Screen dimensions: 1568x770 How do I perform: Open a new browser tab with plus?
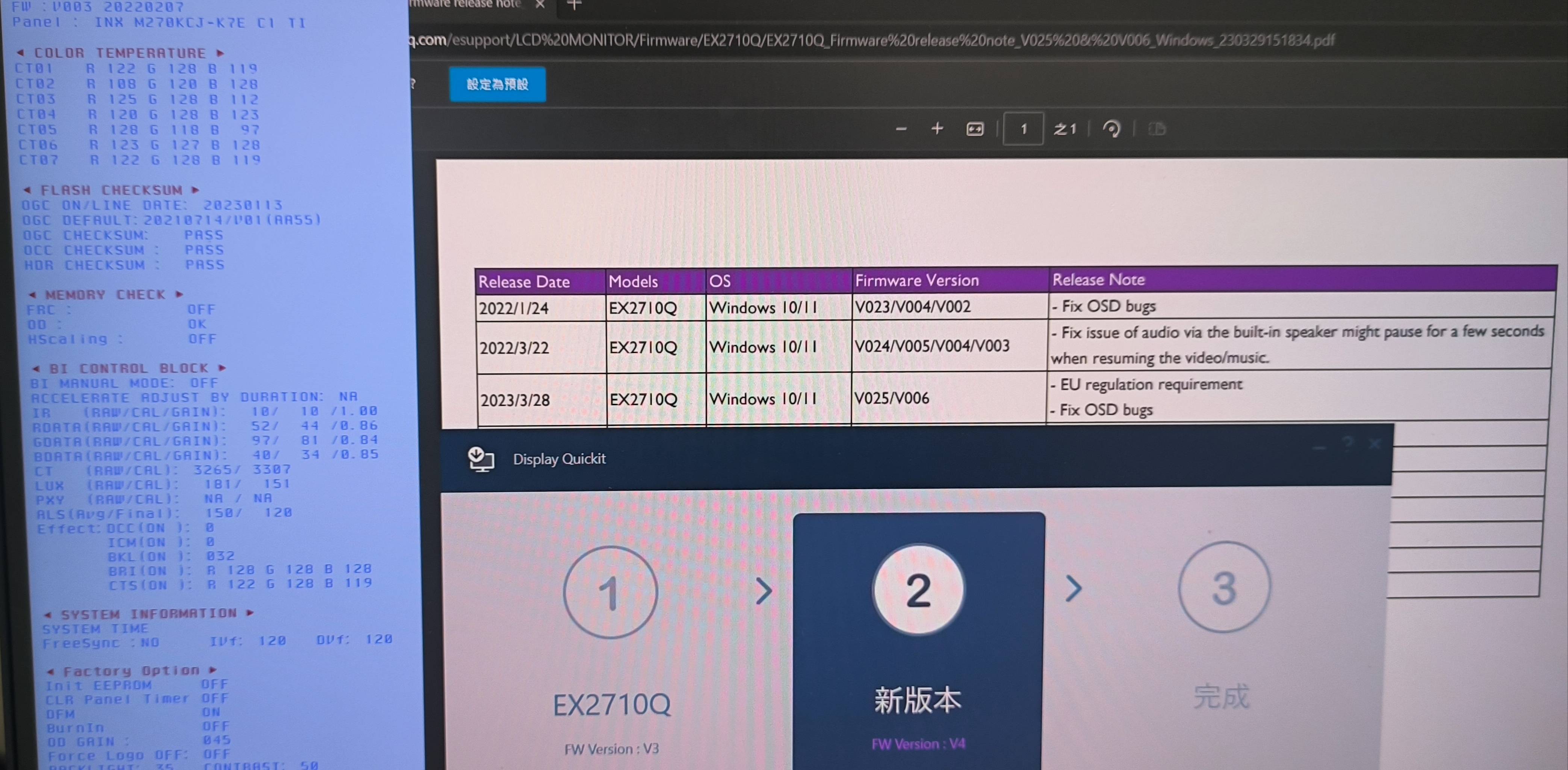pos(574,5)
